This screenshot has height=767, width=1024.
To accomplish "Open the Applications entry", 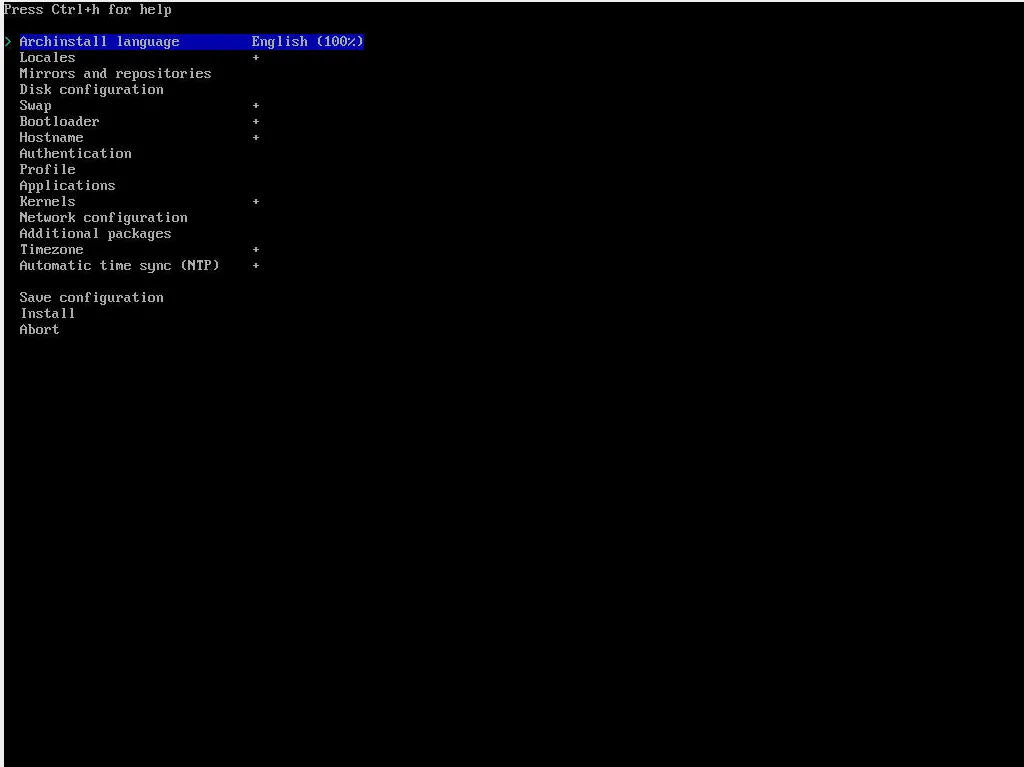I will pos(67,186).
